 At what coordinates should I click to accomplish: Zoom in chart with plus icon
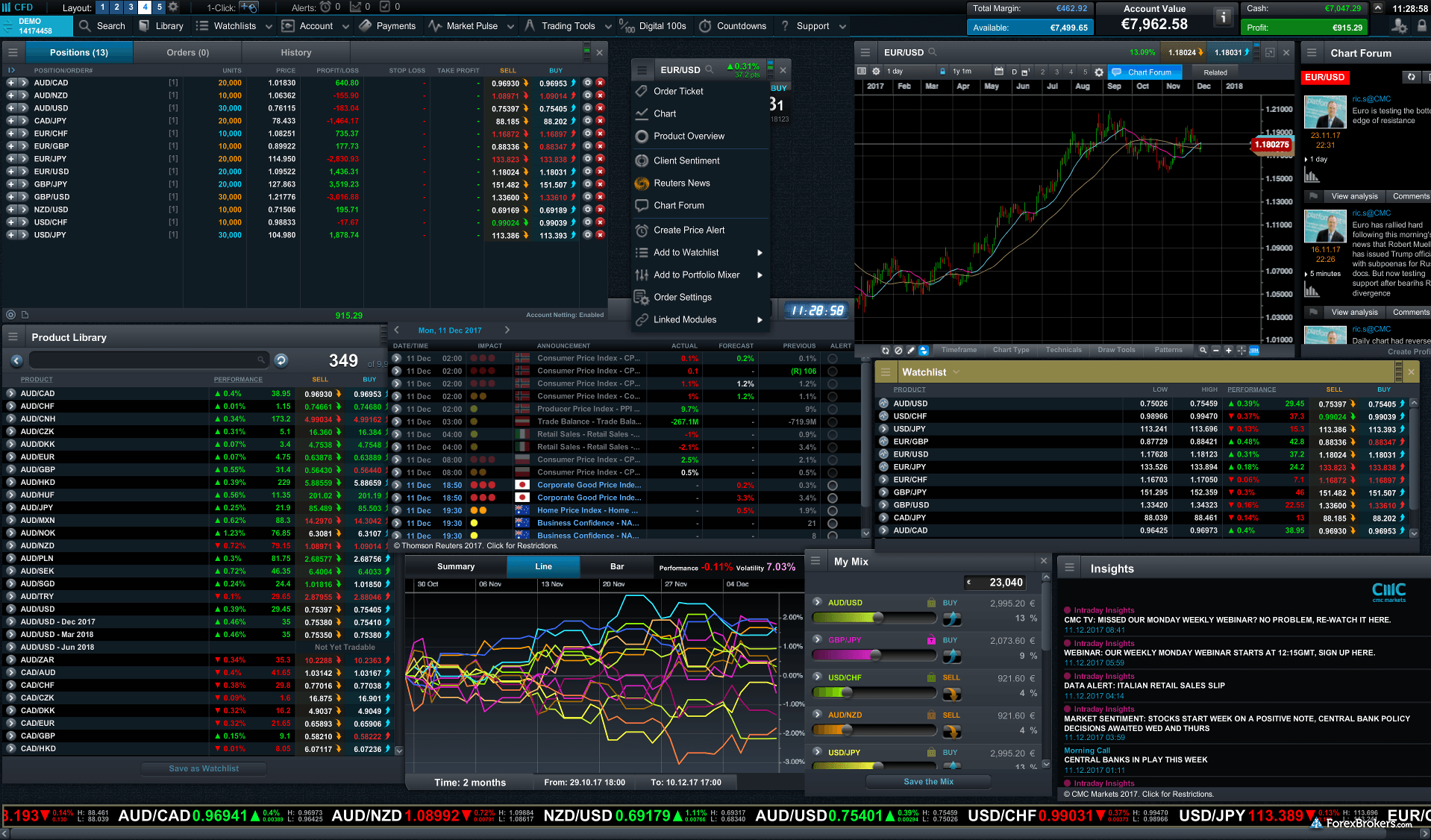click(x=1228, y=350)
